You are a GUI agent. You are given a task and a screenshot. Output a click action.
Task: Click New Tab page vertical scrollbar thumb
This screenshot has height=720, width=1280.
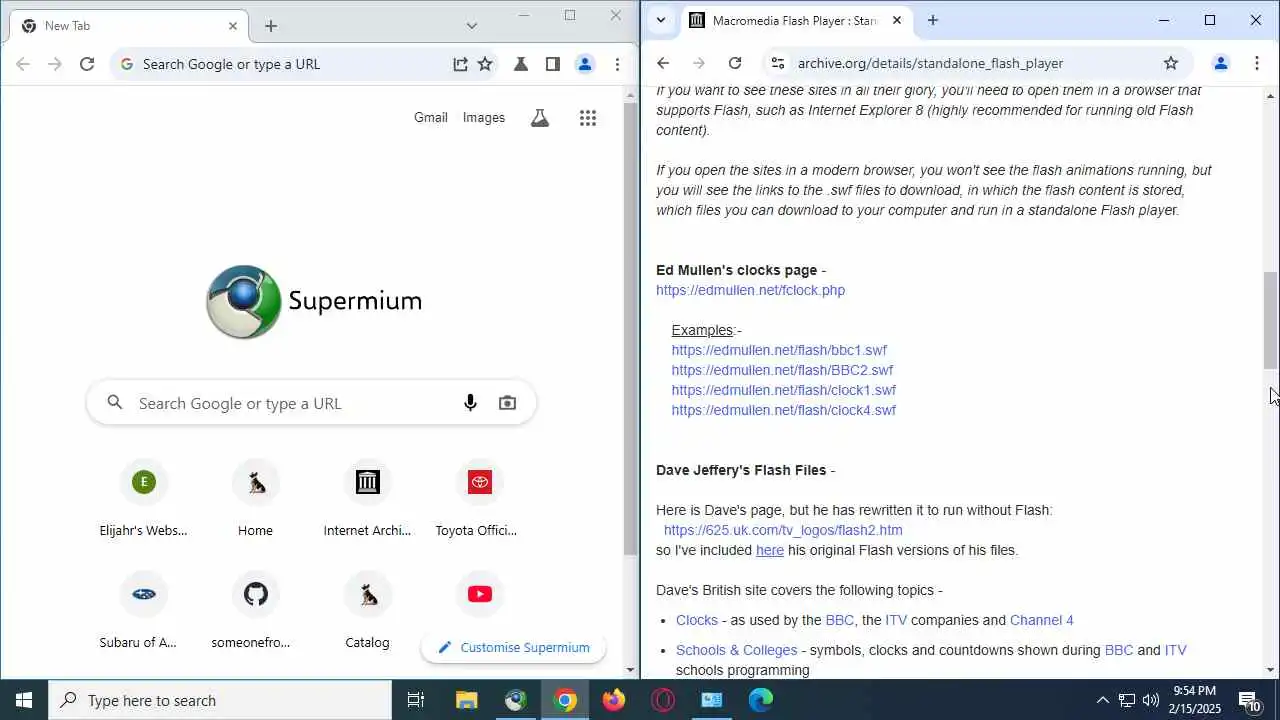click(x=630, y=328)
